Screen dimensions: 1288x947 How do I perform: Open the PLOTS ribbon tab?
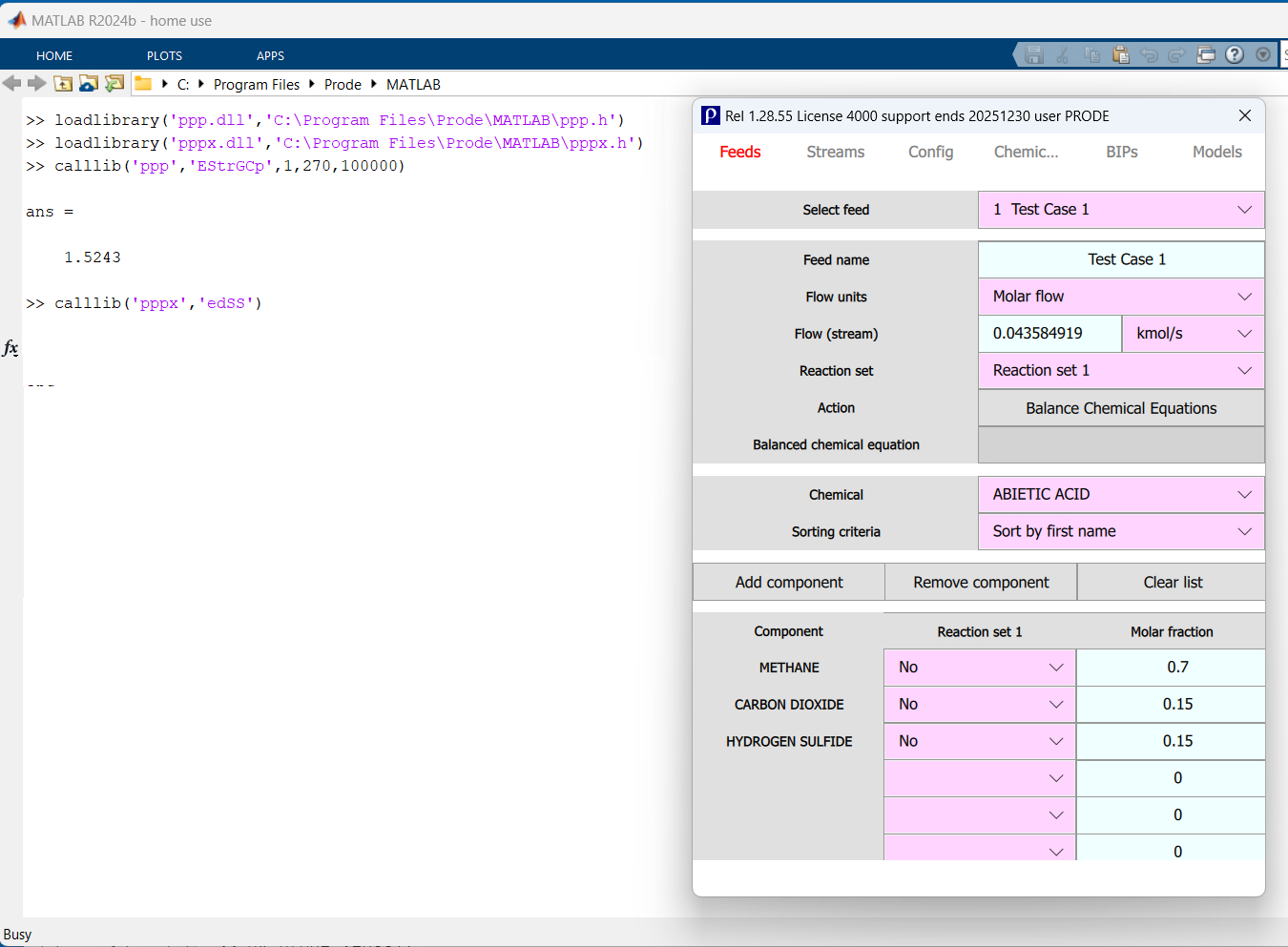pos(164,55)
